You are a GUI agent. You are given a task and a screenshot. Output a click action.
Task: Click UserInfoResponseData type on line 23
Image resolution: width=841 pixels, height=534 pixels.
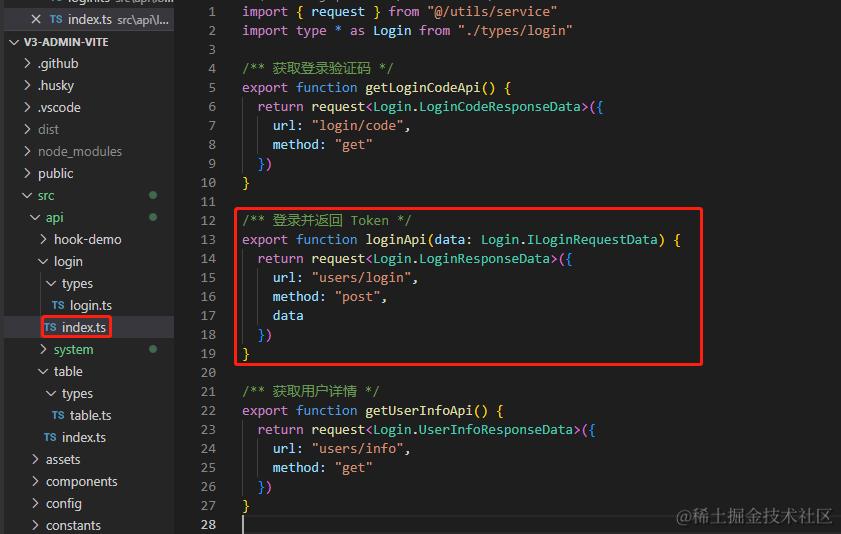pos(496,429)
